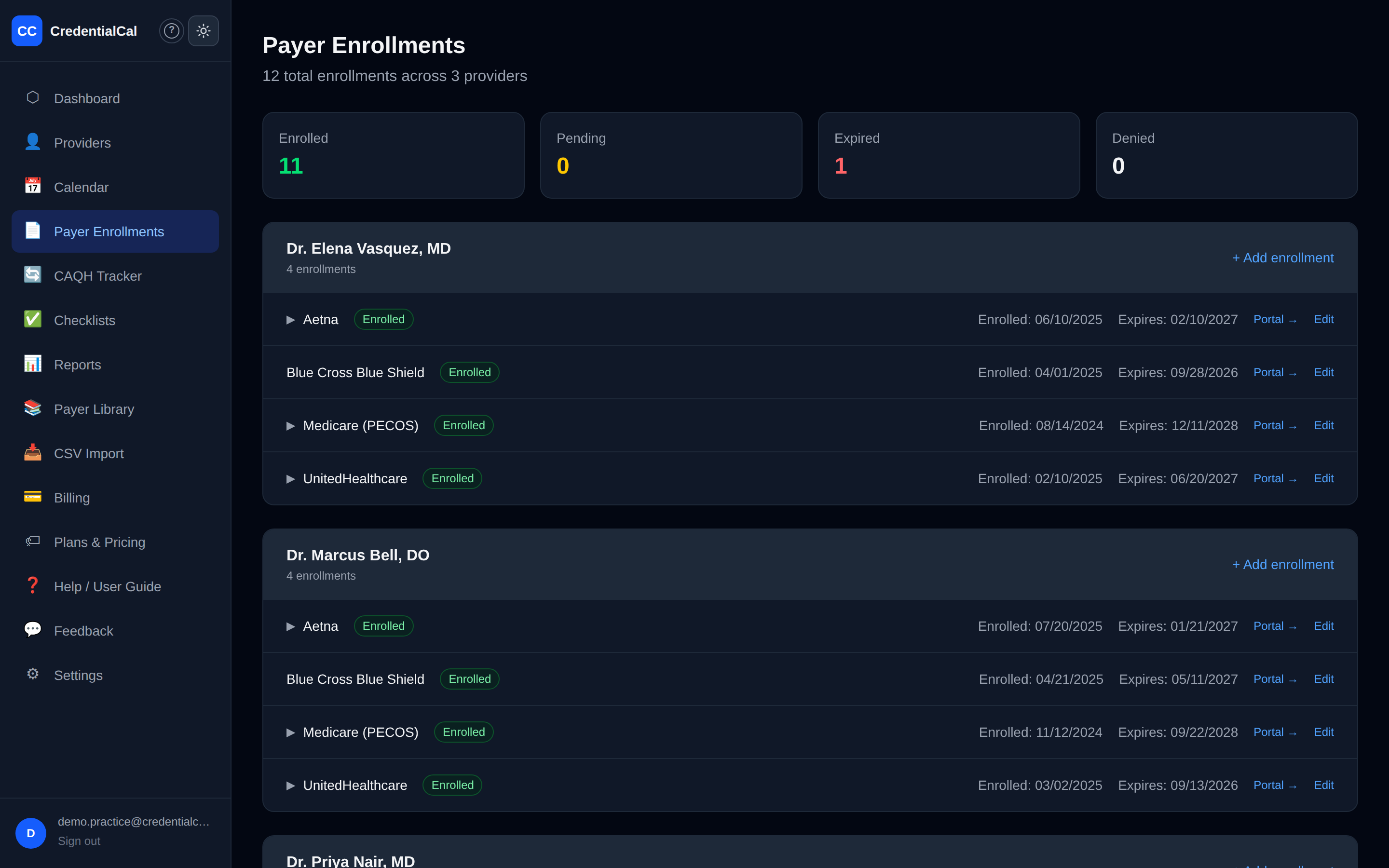Screen dimensions: 1389x868
Task: Click the CAQH Tracker refresh icon
Action: (x=33, y=275)
